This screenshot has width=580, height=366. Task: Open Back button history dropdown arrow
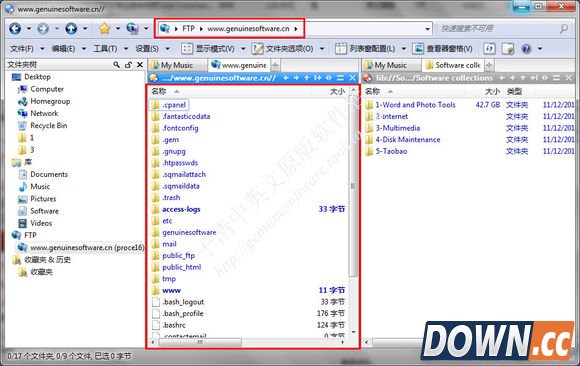29,28
